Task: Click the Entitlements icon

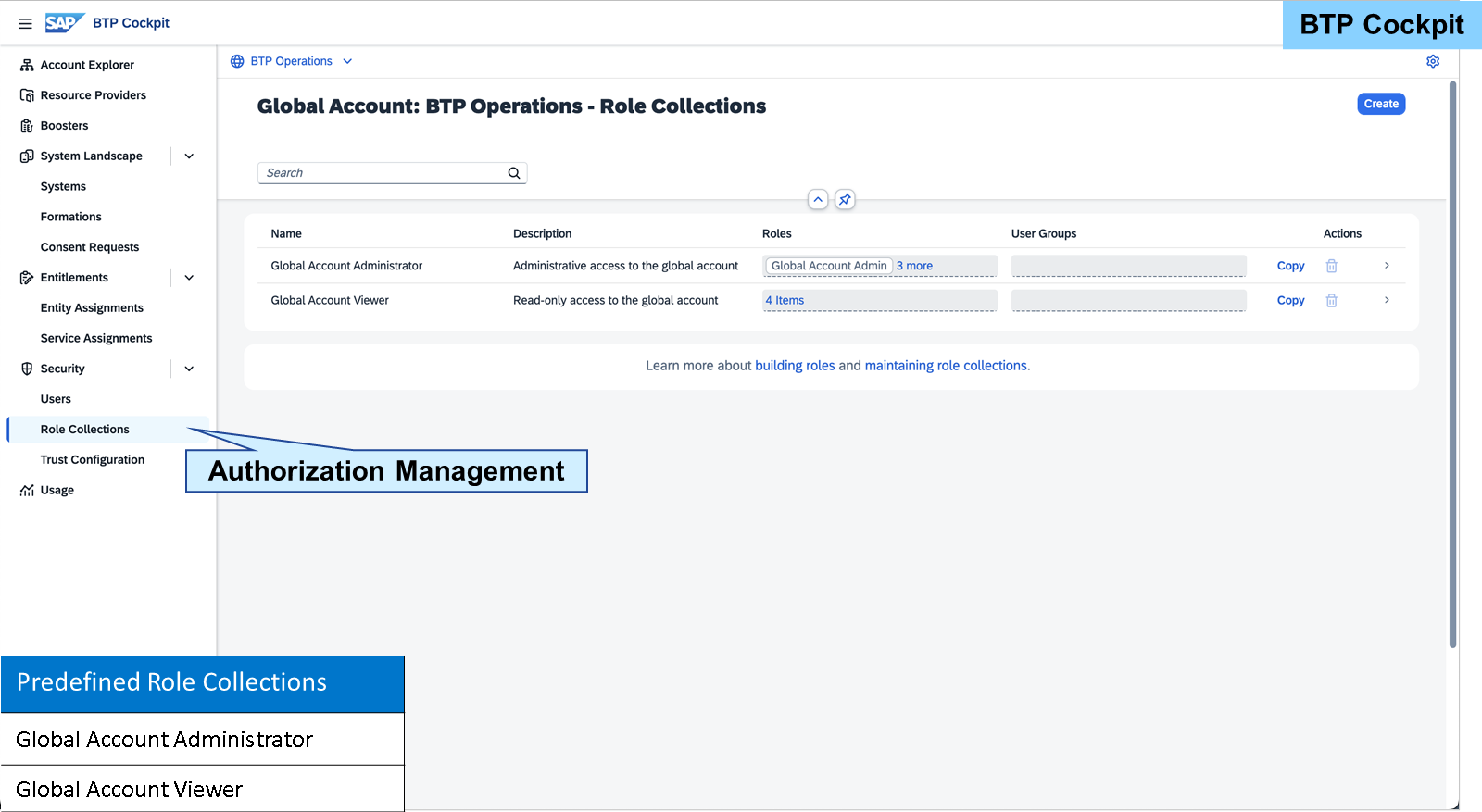Action: click(27, 278)
